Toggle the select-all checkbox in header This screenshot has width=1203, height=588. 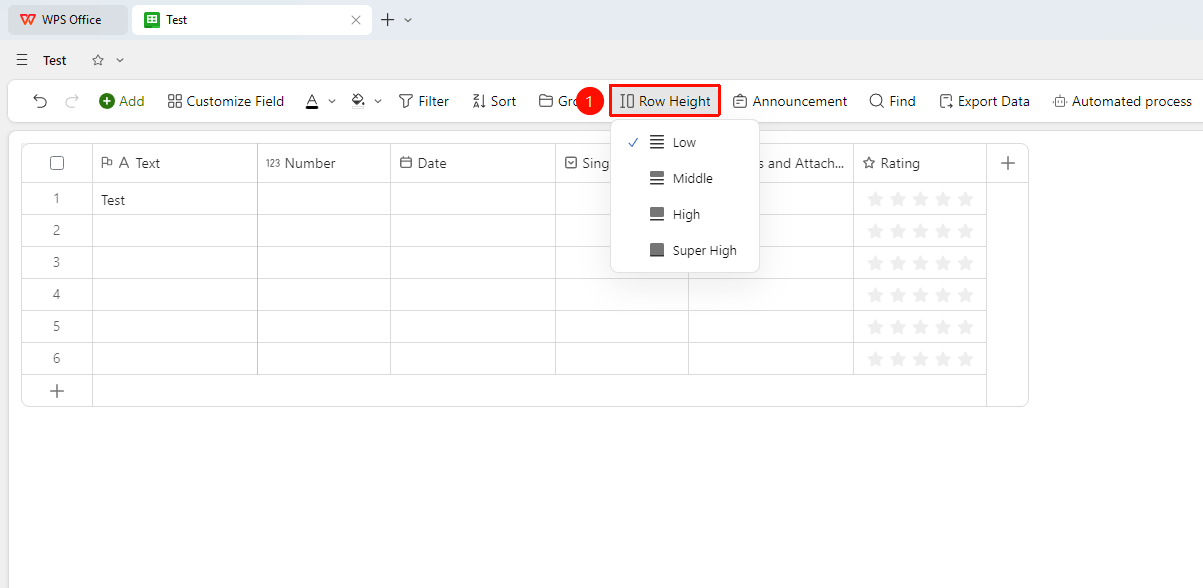pyautogui.click(x=57, y=163)
